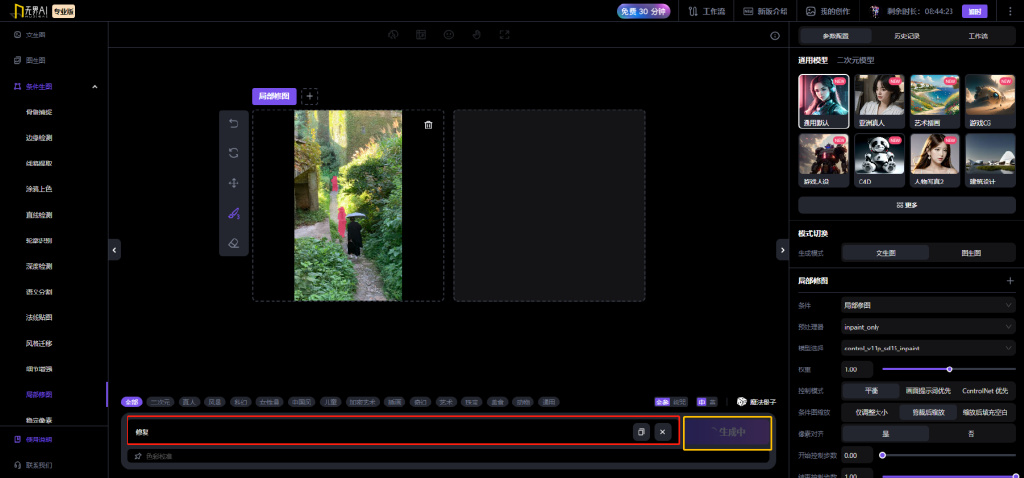Viewport: 1024px width, 478px height.
Task: Click the info circle icon top right of canvas
Action: [775, 36]
